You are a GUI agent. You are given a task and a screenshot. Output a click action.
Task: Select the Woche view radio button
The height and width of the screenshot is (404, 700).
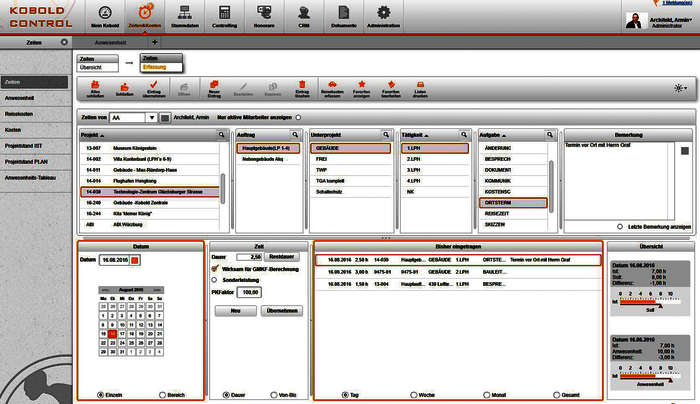click(413, 395)
